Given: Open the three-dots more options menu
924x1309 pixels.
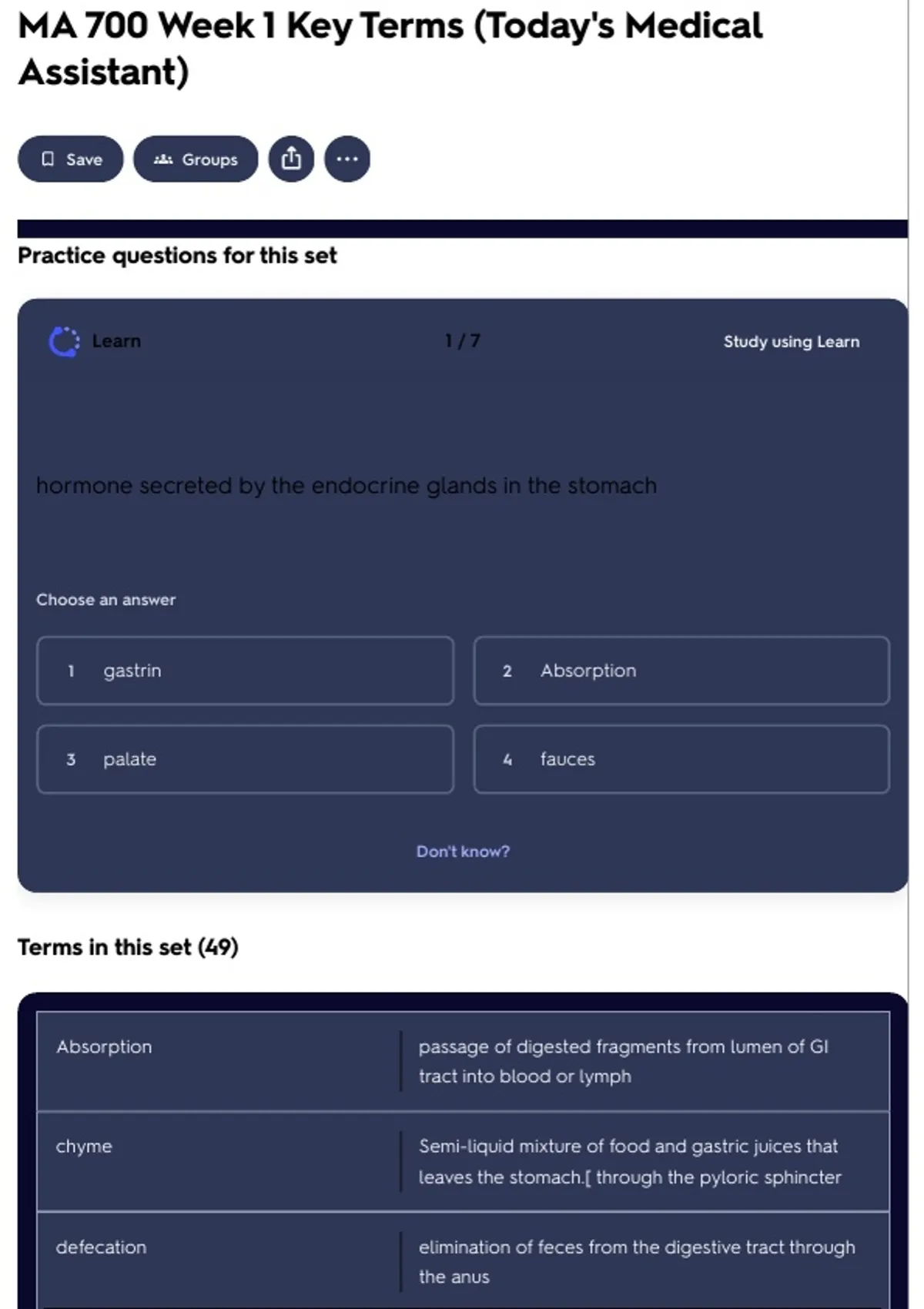Looking at the screenshot, I should click(x=347, y=159).
